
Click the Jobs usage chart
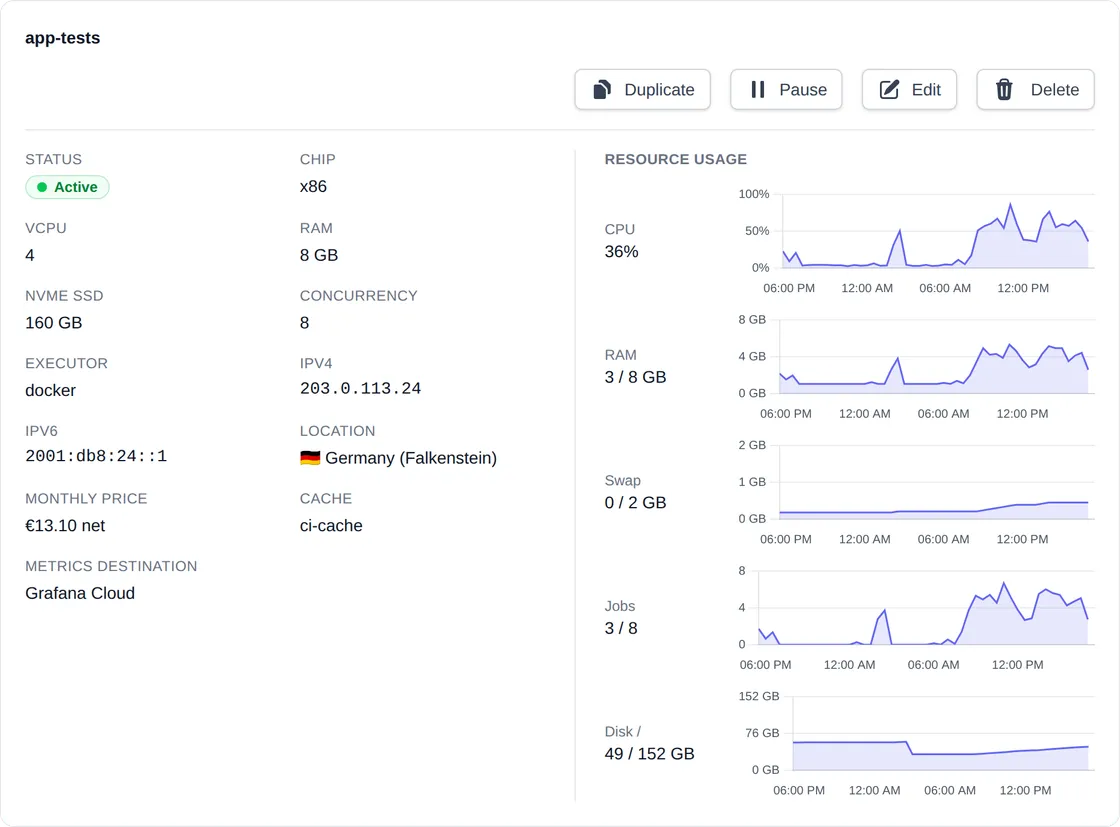pyautogui.click(x=914, y=618)
